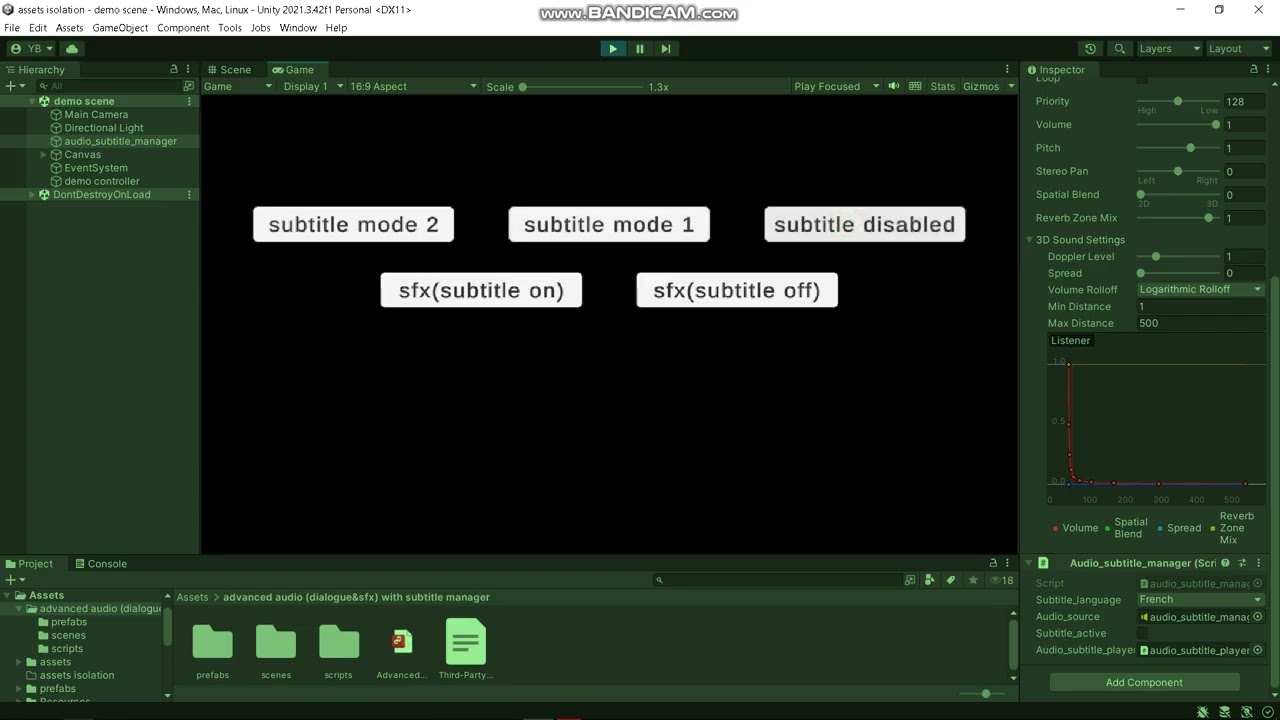Toggle the Inspector panel lock icon

click(x=1254, y=69)
